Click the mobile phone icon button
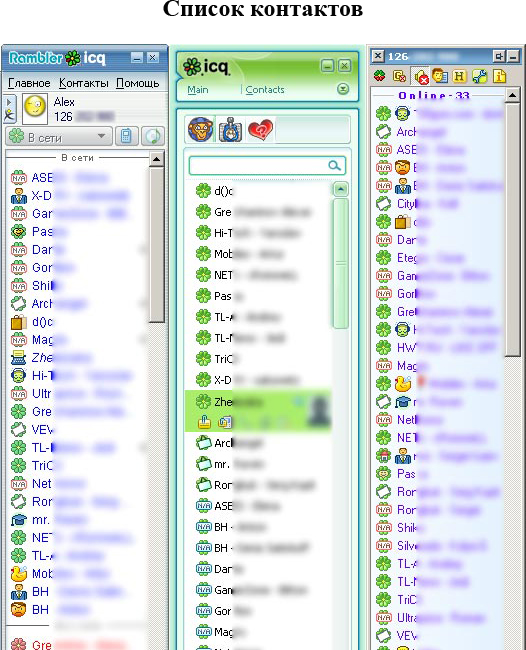 127,136
